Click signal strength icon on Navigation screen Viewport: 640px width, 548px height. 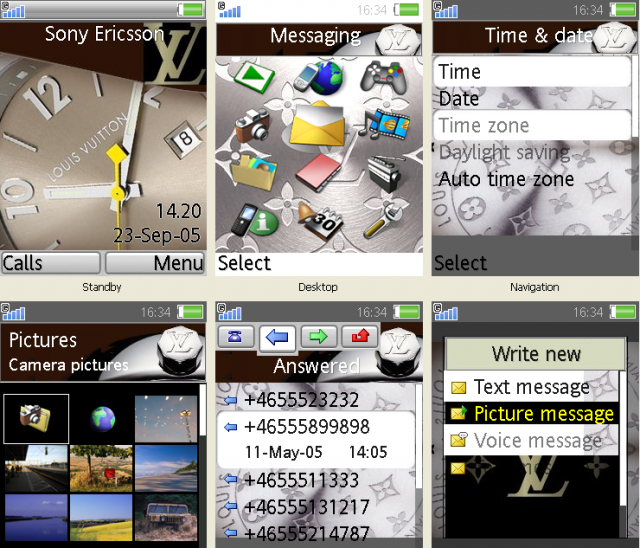click(446, 10)
